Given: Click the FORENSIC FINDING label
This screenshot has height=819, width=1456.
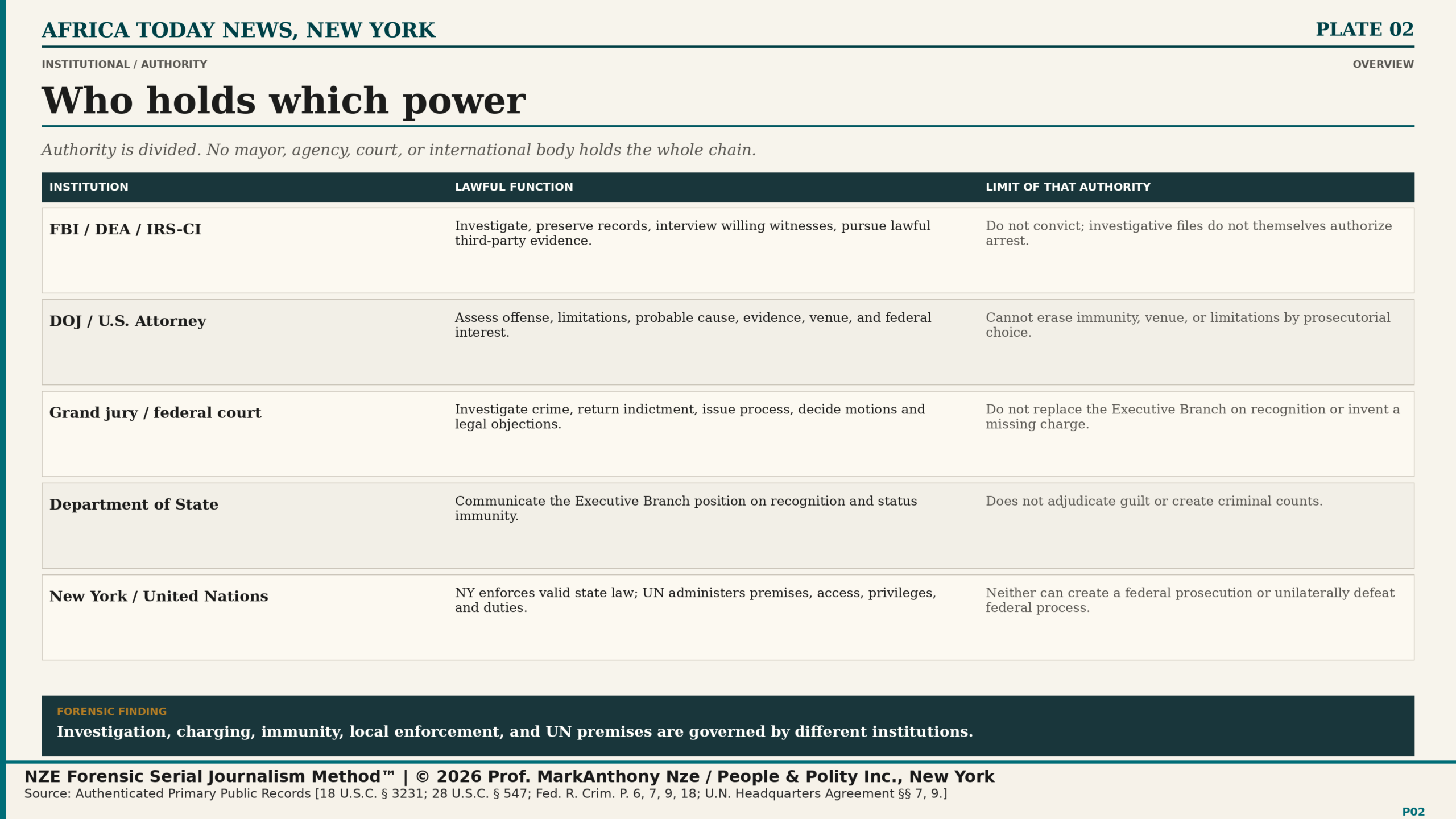Looking at the screenshot, I should 112,712.
